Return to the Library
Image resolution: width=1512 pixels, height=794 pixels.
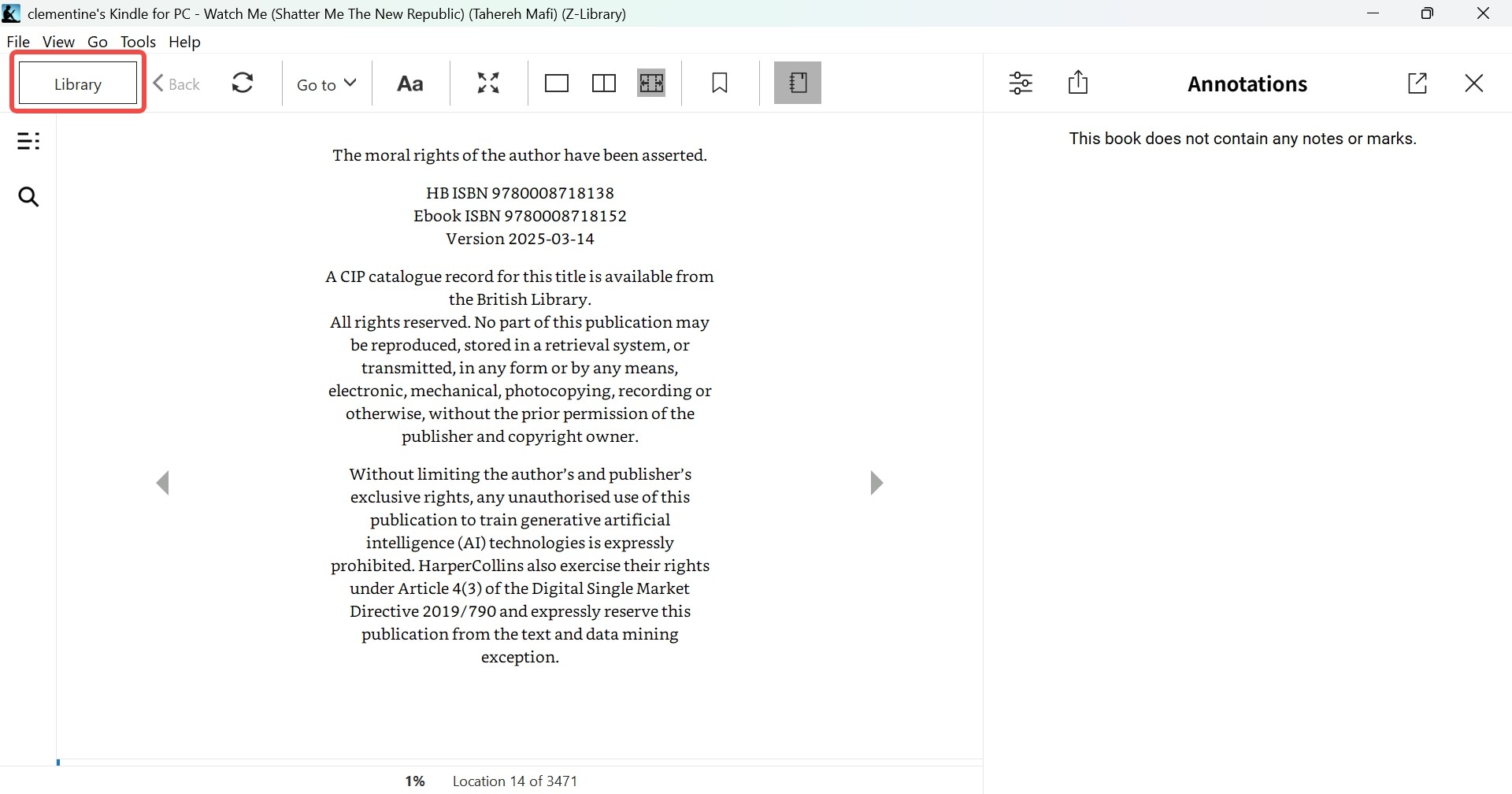[x=78, y=83]
